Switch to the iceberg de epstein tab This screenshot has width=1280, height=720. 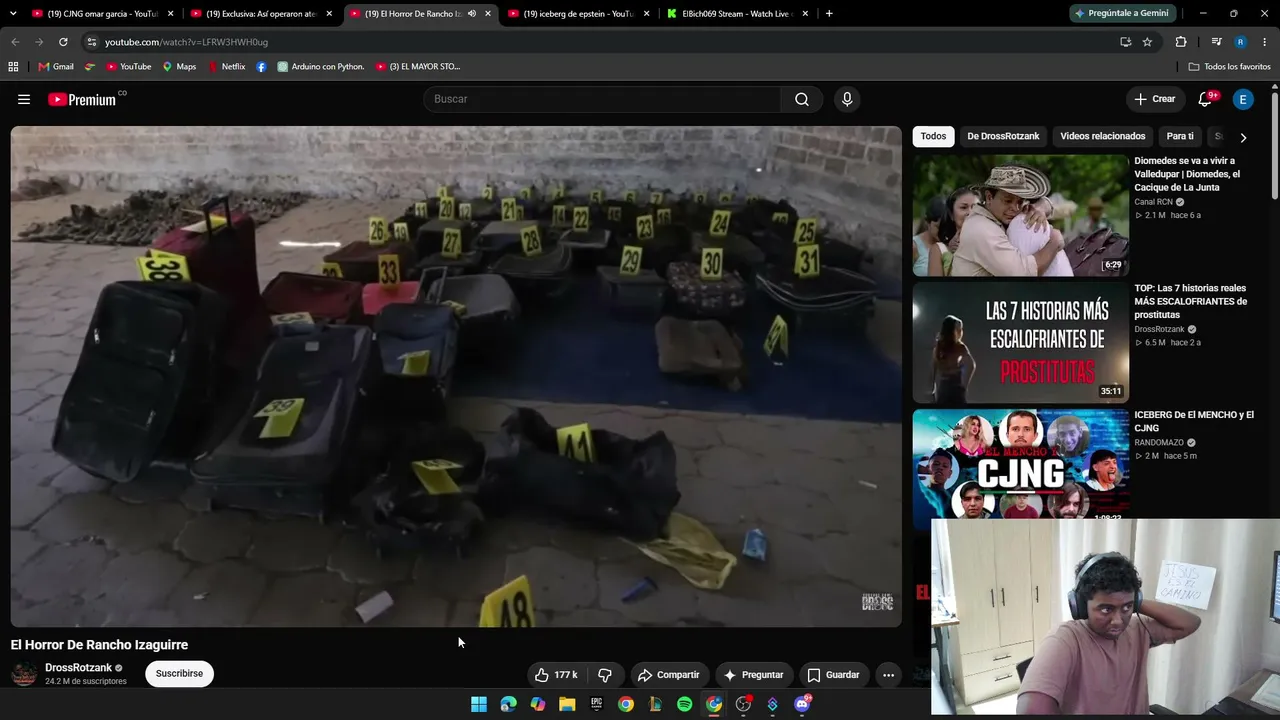pyautogui.click(x=579, y=14)
